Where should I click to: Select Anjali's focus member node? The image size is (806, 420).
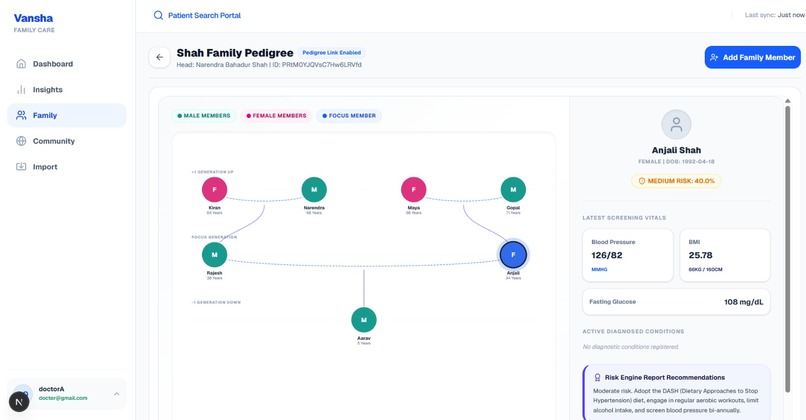point(513,255)
